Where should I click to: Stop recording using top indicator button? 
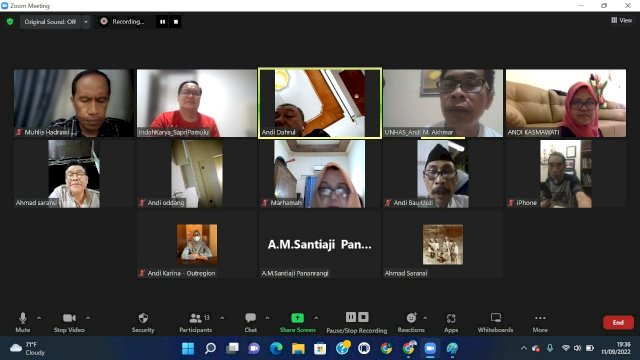176,22
